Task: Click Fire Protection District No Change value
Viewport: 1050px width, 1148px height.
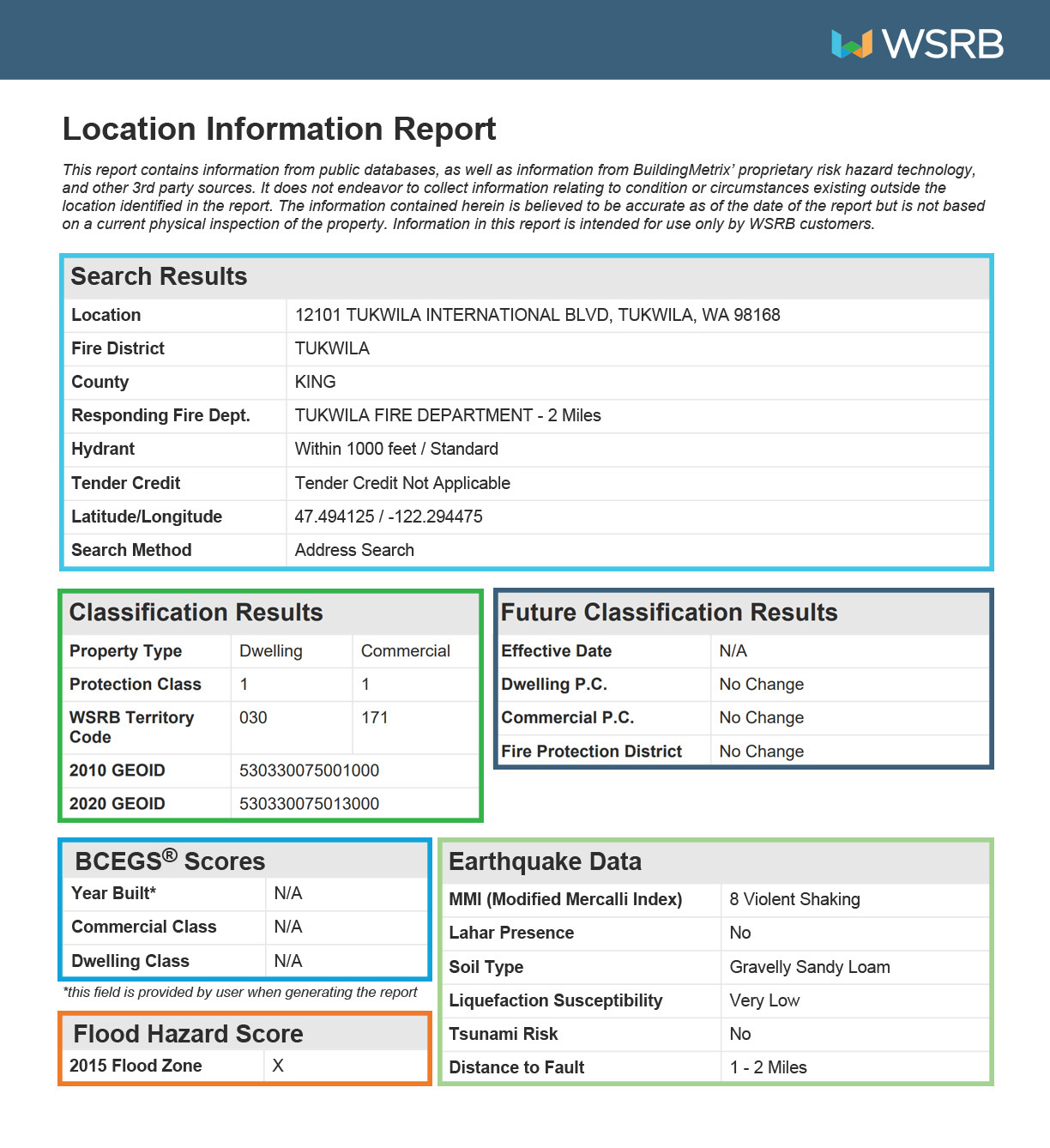Action: (762, 752)
